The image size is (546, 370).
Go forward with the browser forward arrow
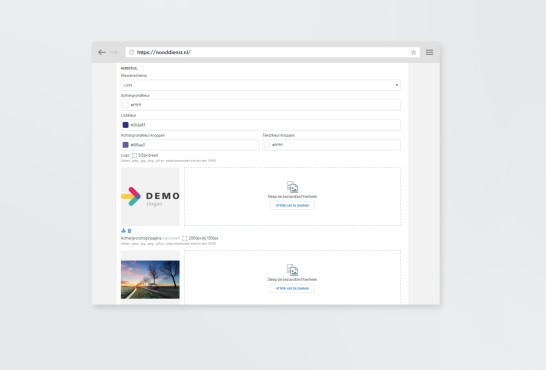pos(114,52)
